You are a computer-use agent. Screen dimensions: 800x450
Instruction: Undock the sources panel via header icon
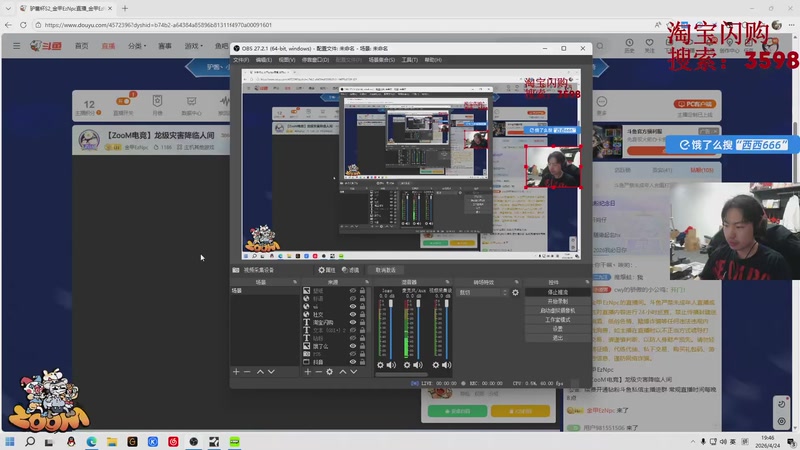366,282
